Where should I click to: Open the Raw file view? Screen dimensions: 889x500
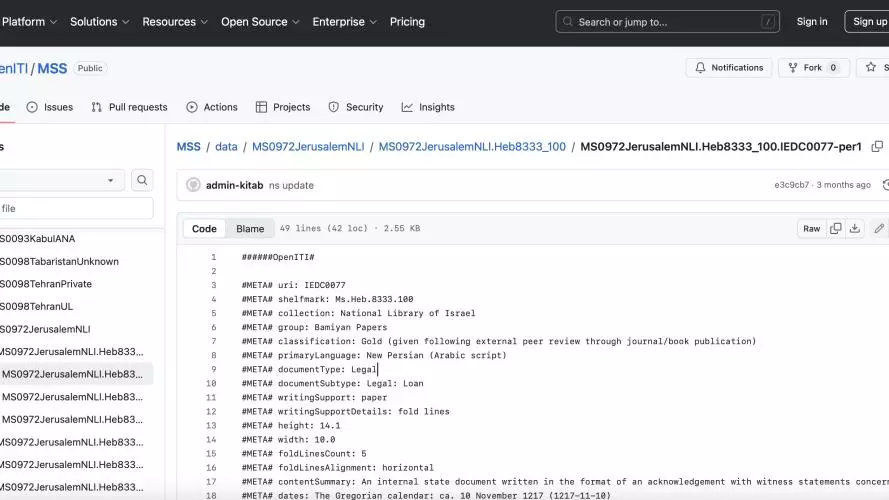[x=811, y=228]
